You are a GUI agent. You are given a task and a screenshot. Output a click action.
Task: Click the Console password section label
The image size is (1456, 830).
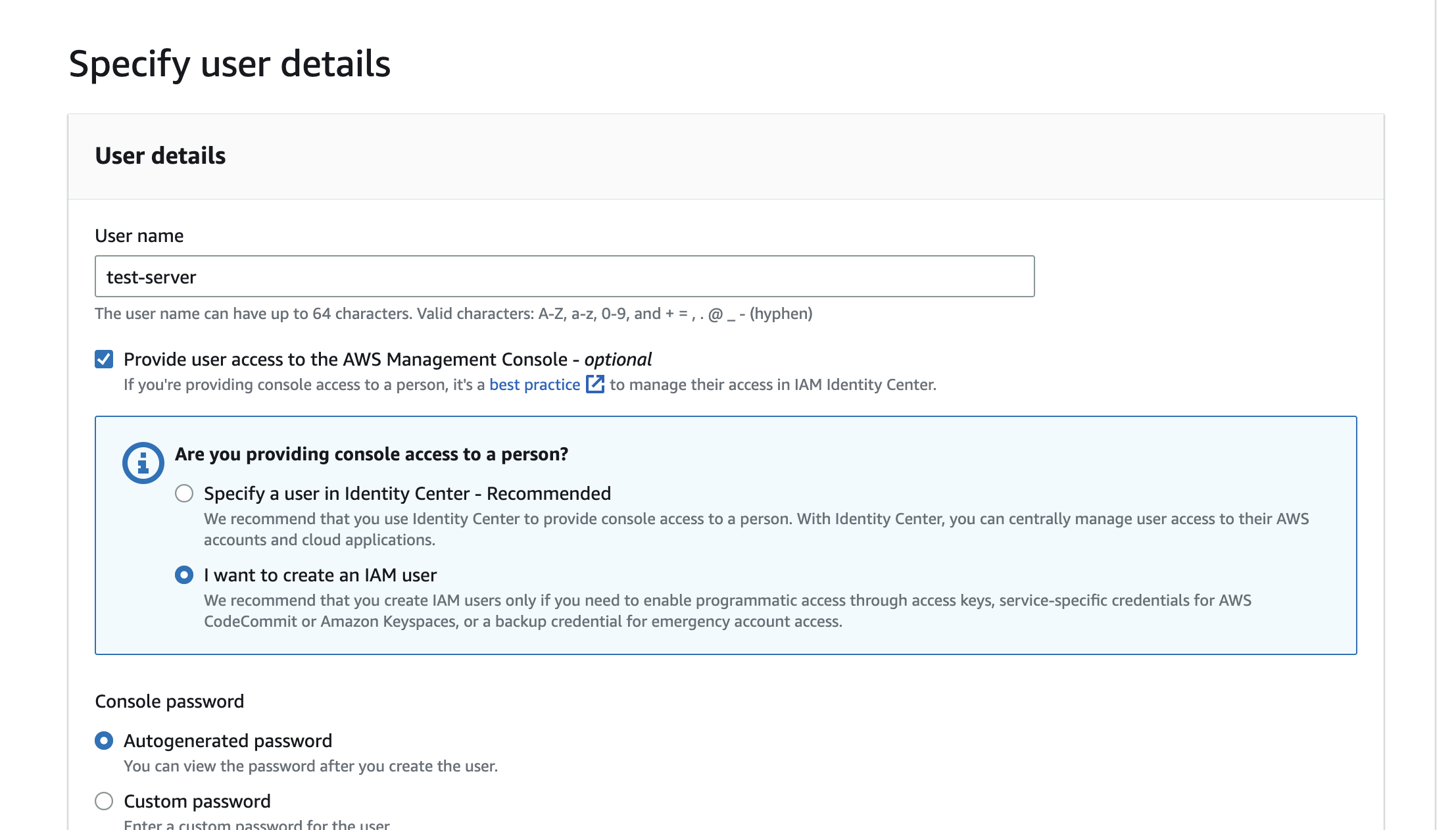[169, 701]
